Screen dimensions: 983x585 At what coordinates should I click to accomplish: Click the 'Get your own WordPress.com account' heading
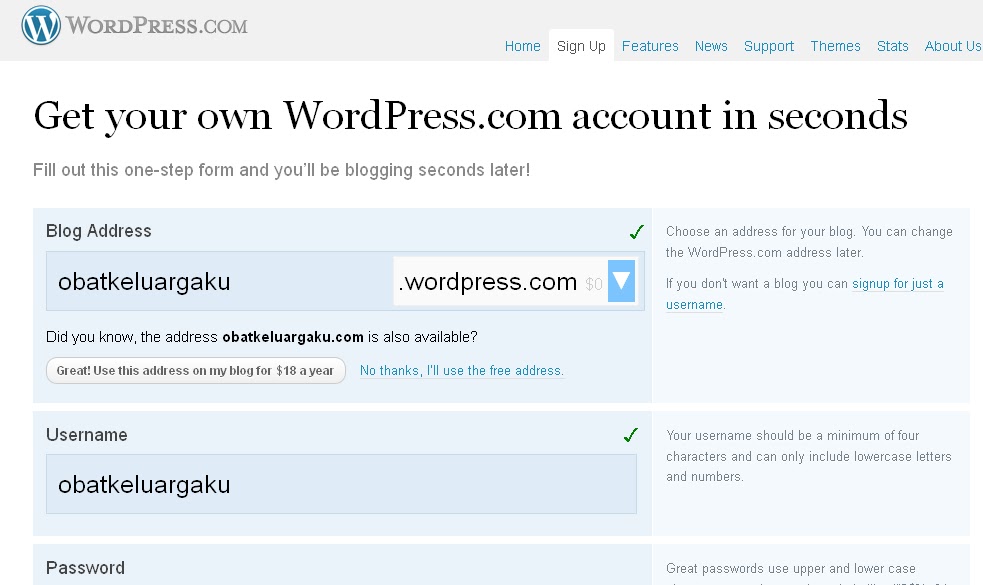tap(470, 117)
